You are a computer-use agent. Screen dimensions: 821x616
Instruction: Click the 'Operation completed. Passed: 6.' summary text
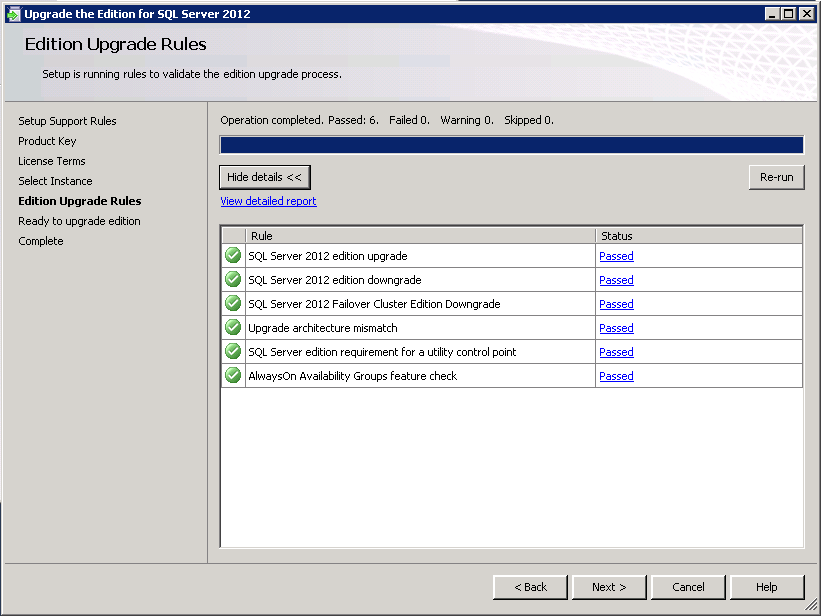299,120
